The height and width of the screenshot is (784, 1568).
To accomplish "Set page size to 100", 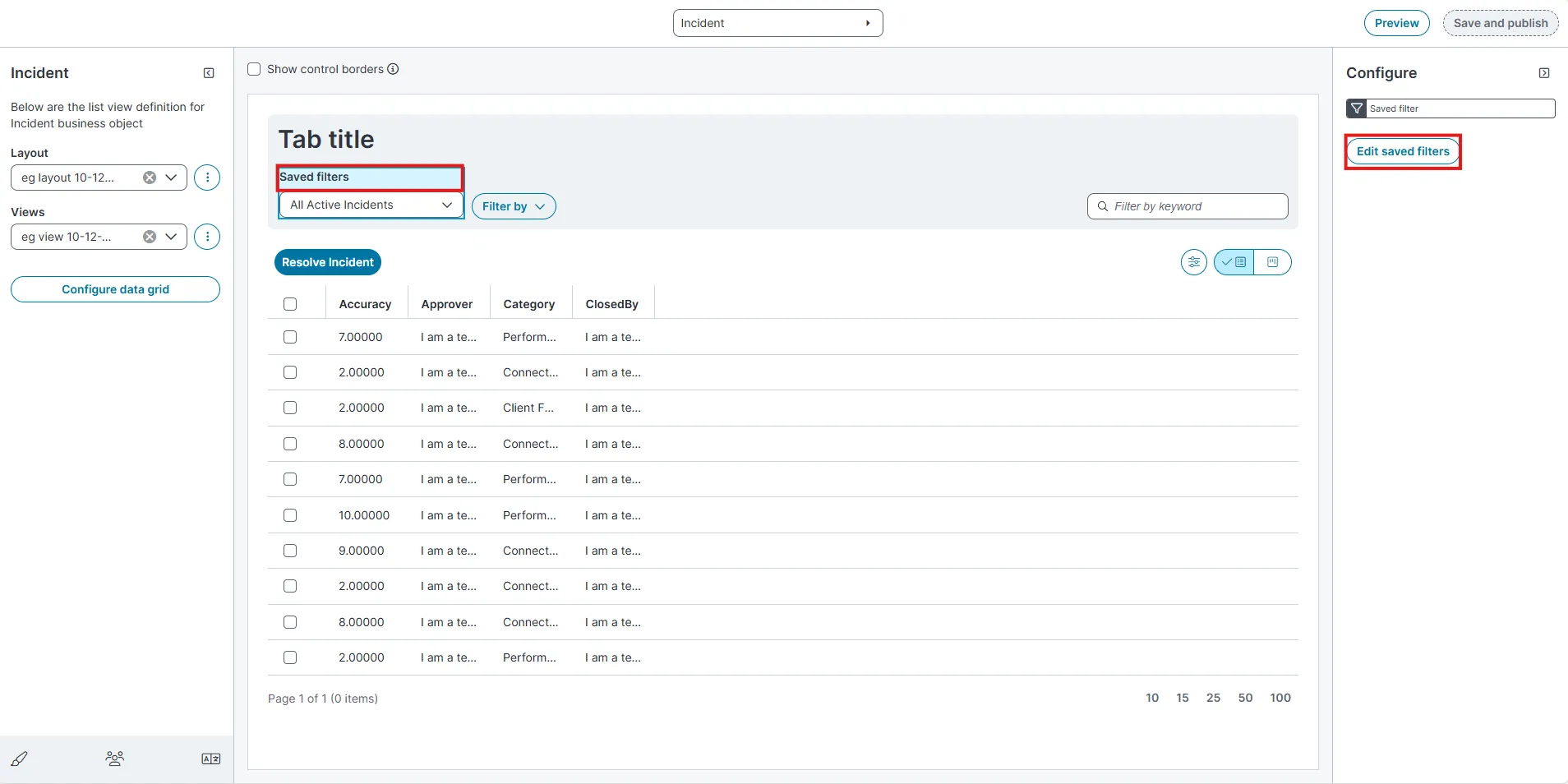I will (x=1280, y=698).
